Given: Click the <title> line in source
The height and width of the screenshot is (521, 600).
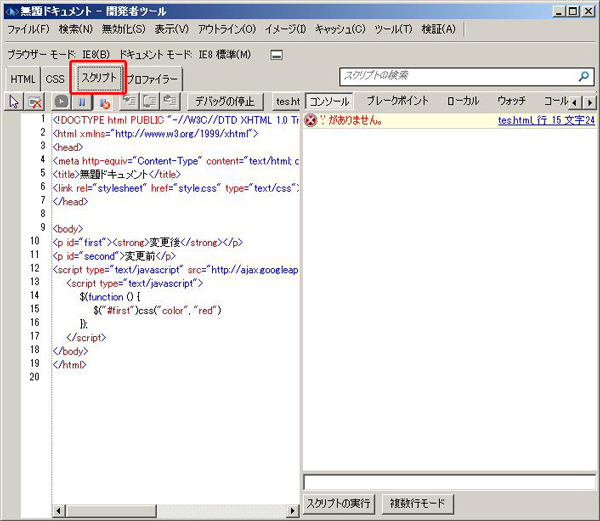Looking at the screenshot, I should [x=117, y=174].
